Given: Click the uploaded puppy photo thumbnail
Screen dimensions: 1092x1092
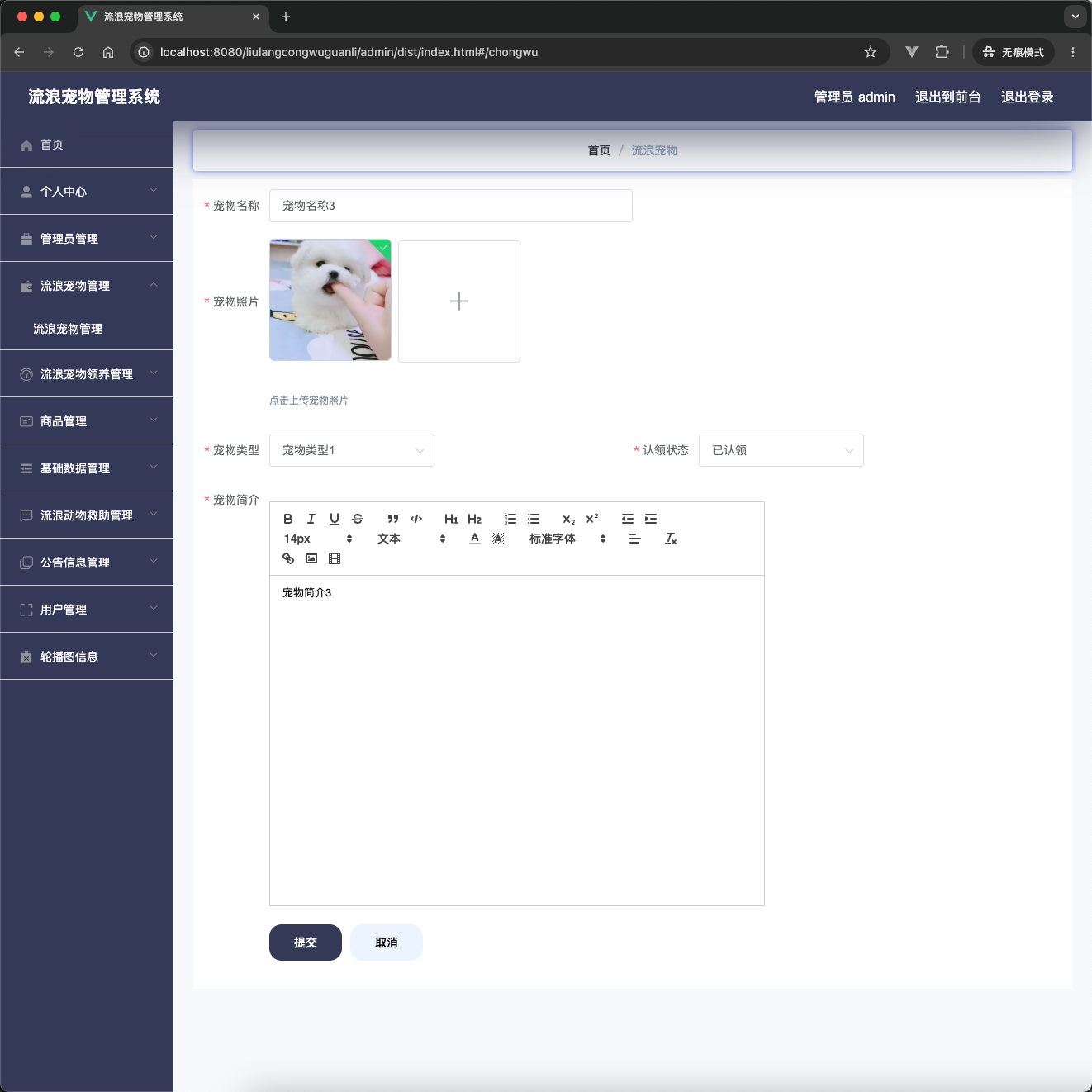Looking at the screenshot, I should 330,300.
